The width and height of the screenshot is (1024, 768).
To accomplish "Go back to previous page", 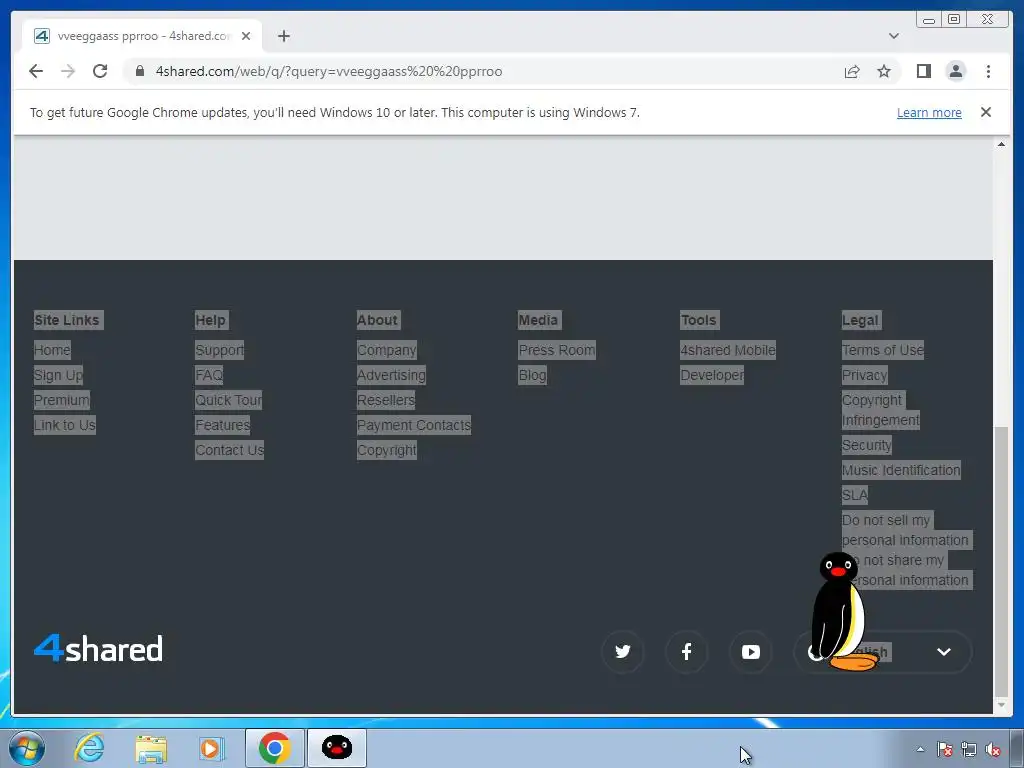I will point(36,71).
